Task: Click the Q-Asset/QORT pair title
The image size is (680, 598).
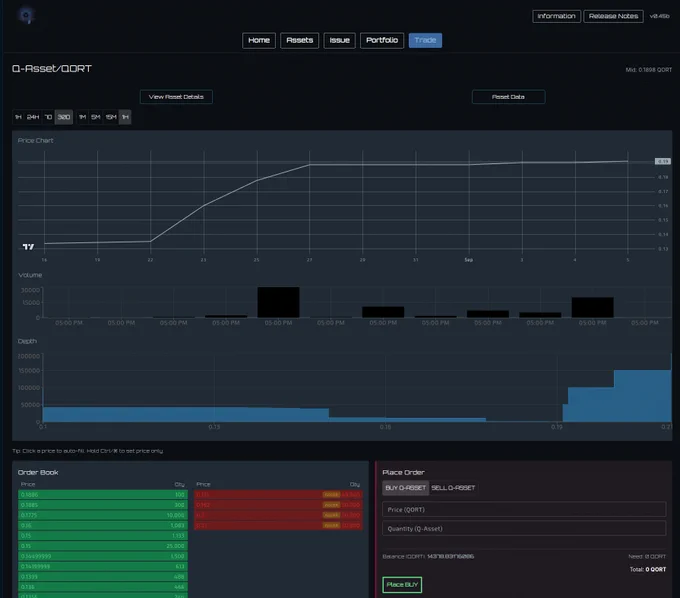Action: tap(52, 69)
